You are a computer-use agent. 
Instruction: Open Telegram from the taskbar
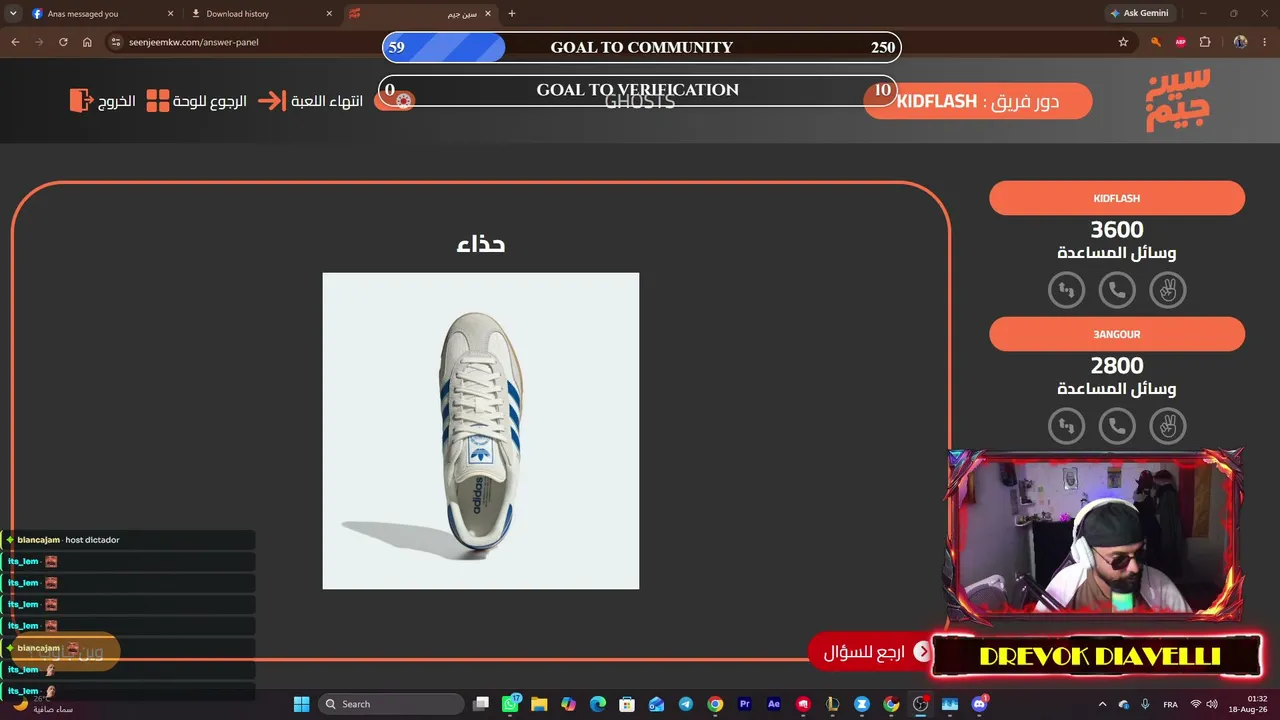point(686,704)
